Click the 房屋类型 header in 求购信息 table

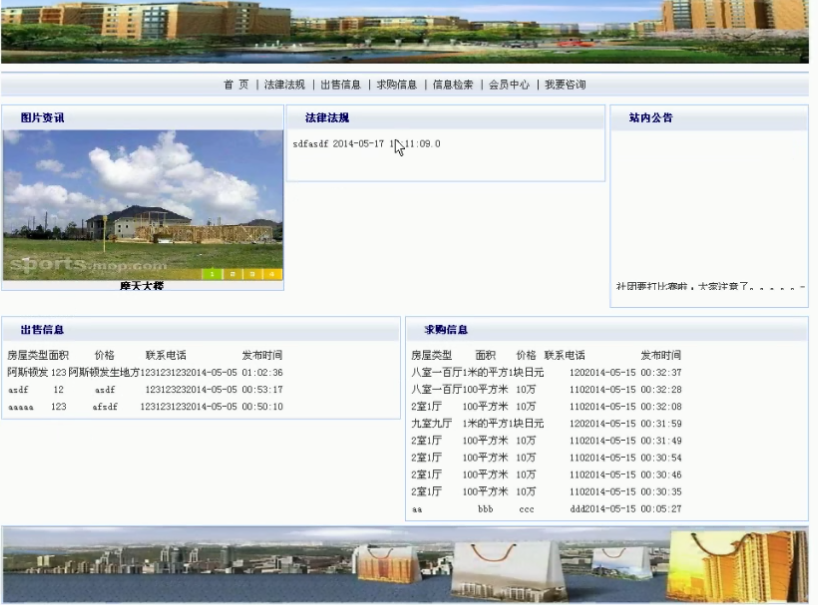point(431,355)
